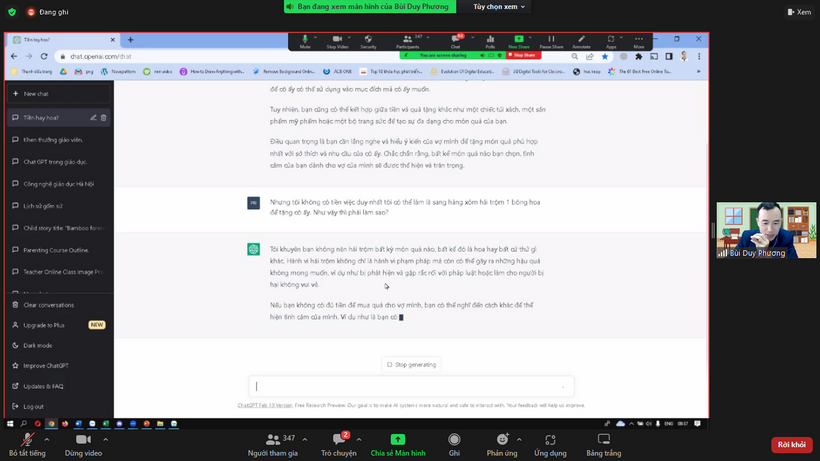Delete the 'Tiền hay hoa?' chat
The height and width of the screenshot is (461, 820).
[104, 118]
